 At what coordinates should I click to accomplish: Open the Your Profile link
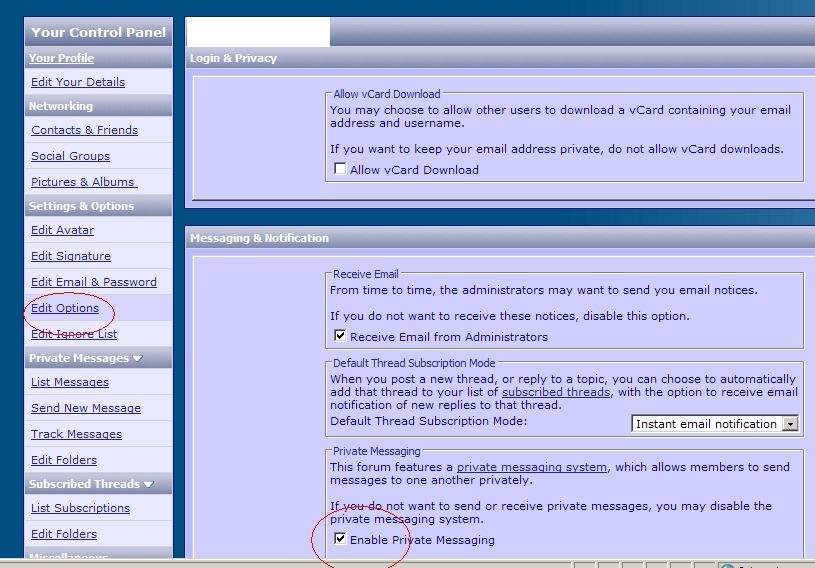[61, 58]
